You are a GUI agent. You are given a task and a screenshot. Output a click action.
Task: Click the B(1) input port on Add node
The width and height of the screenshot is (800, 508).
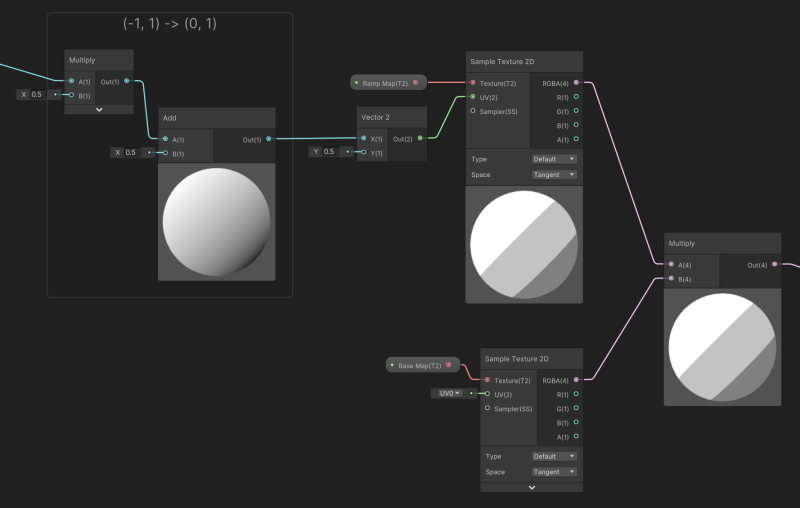[x=165, y=153]
